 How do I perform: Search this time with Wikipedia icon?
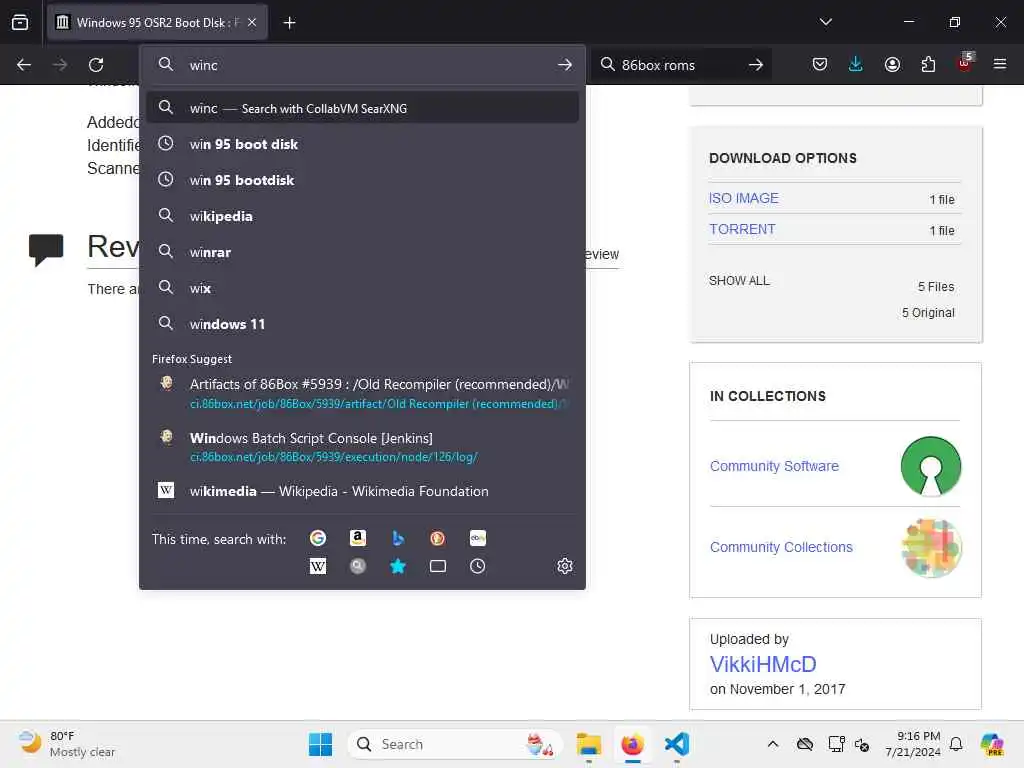[318, 566]
